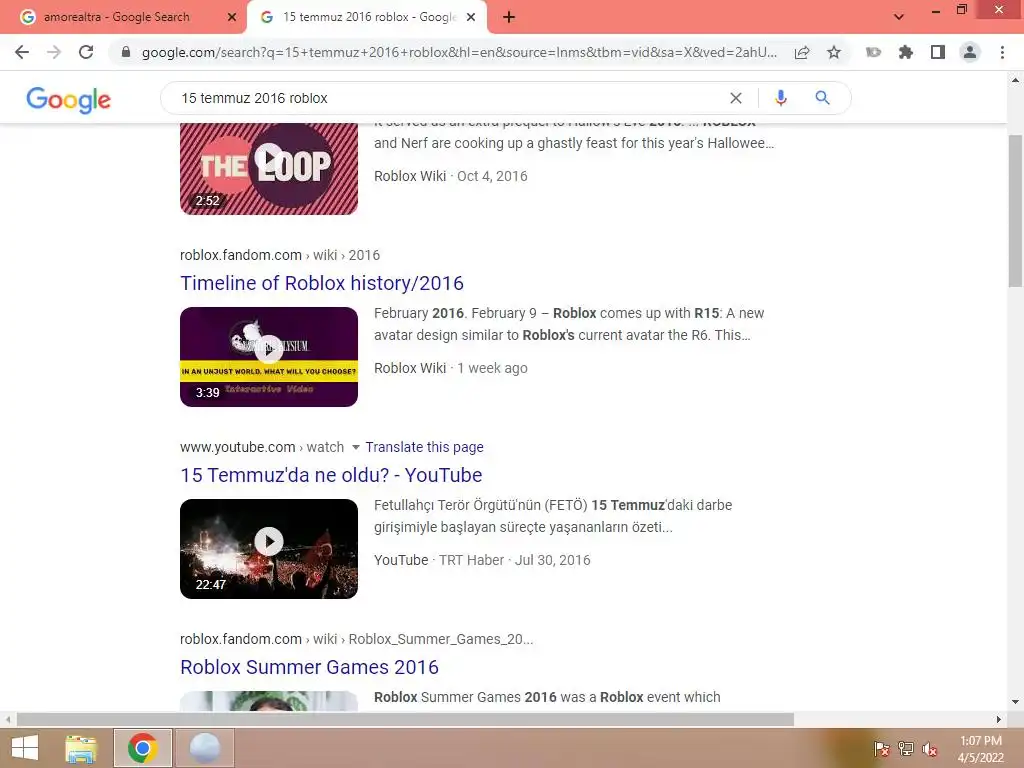Click the muted volume tray icon
1024x768 pixels.
(930, 748)
